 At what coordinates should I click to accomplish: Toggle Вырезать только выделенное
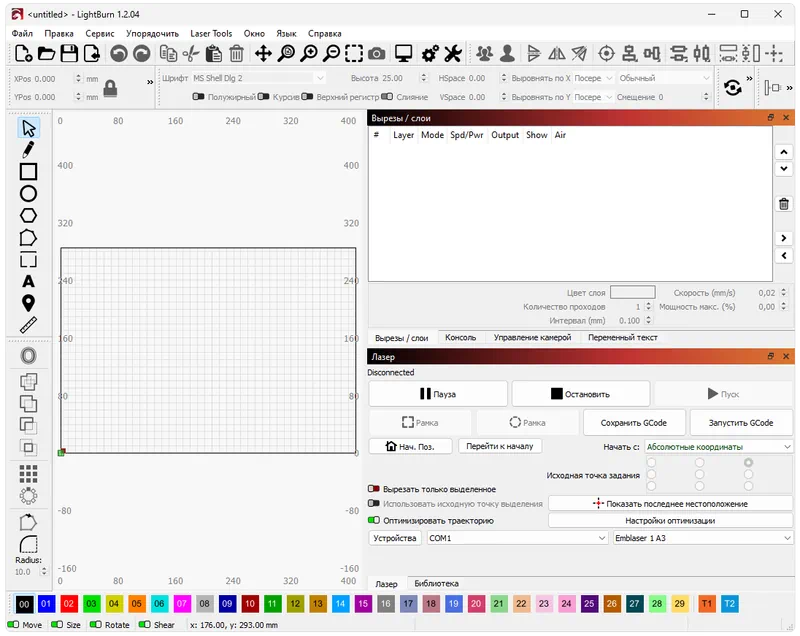coord(373,489)
